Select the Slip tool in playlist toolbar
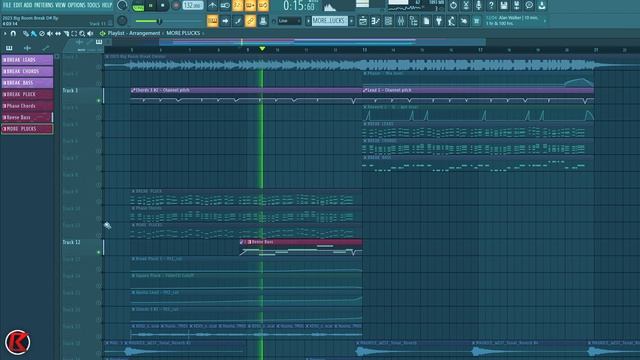640x360 pixels. [x=58, y=33]
